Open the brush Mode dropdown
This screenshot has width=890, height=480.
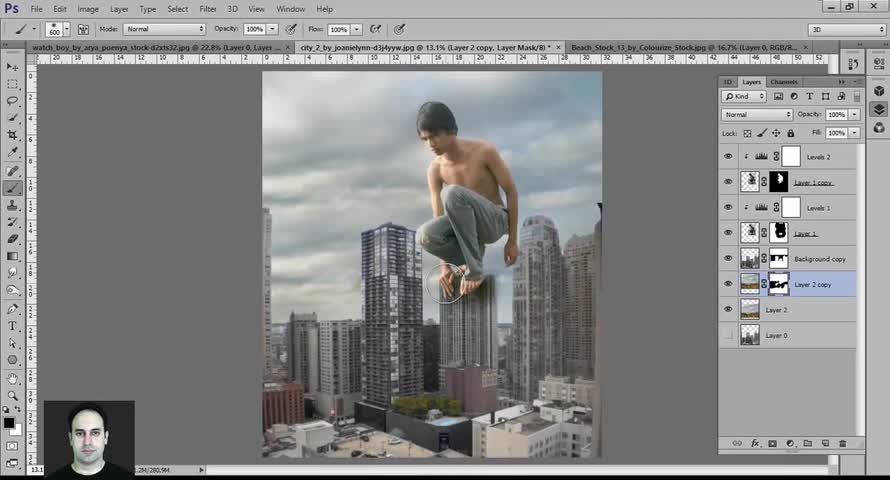pos(164,29)
